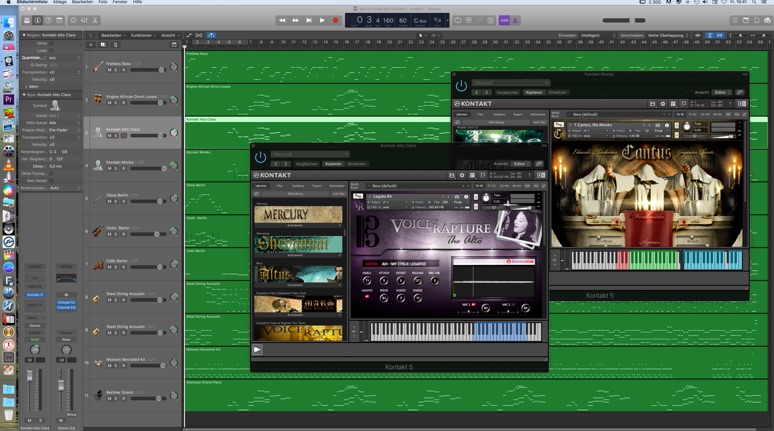Click the rewind transport button

(282, 20)
